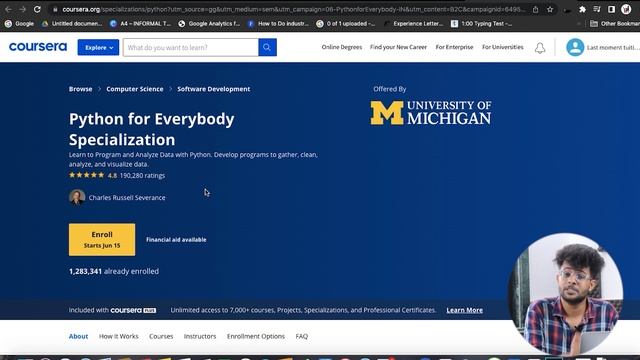Viewport: 640px width, 360px height.
Task: Click Charles Russell Severance's profile photo
Action: [x=77, y=197]
